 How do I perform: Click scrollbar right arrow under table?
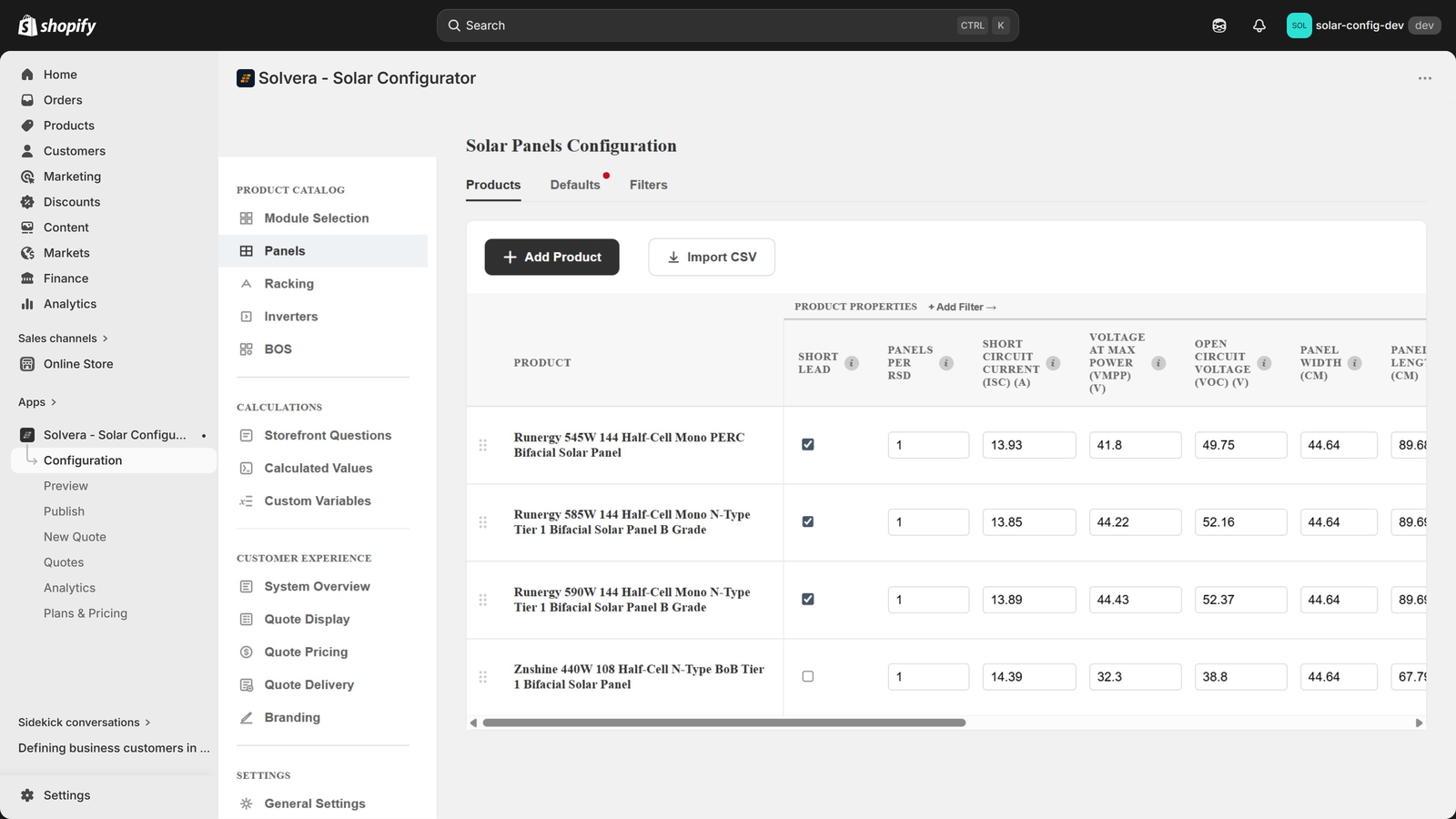(1419, 723)
